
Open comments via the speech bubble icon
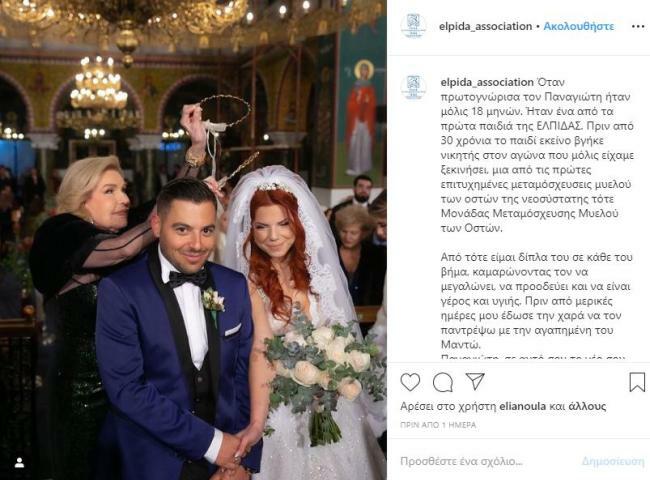pyautogui.click(x=443, y=382)
